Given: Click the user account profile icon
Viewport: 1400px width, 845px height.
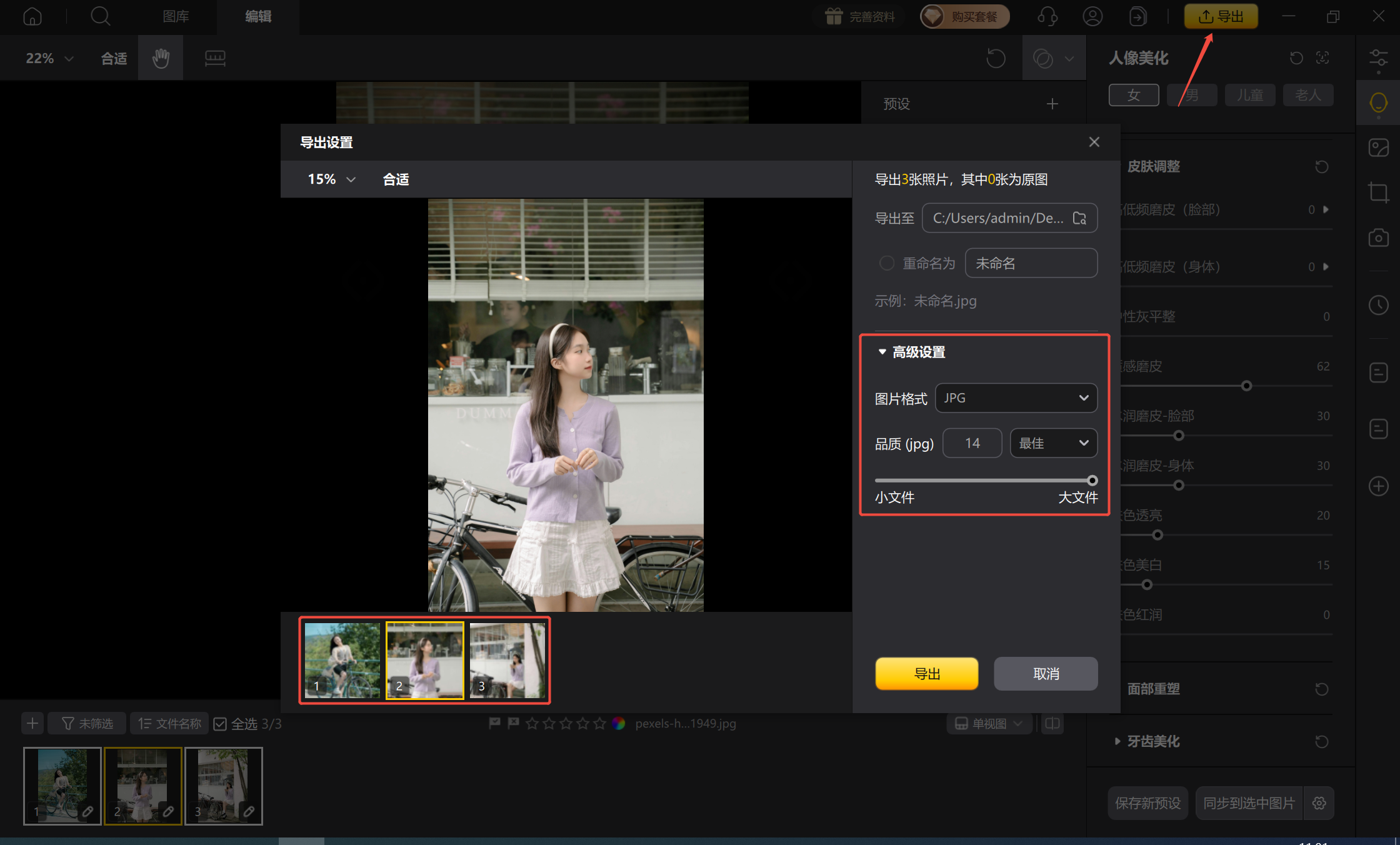Looking at the screenshot, I should [1092, 16].
